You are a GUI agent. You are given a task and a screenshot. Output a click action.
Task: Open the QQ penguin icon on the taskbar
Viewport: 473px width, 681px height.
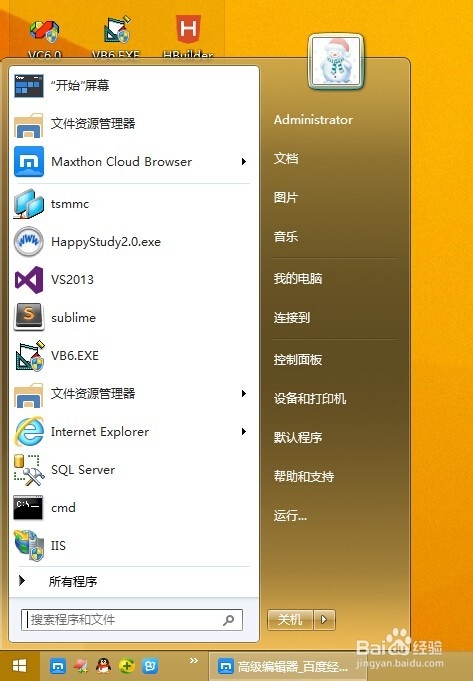[103, 665]
